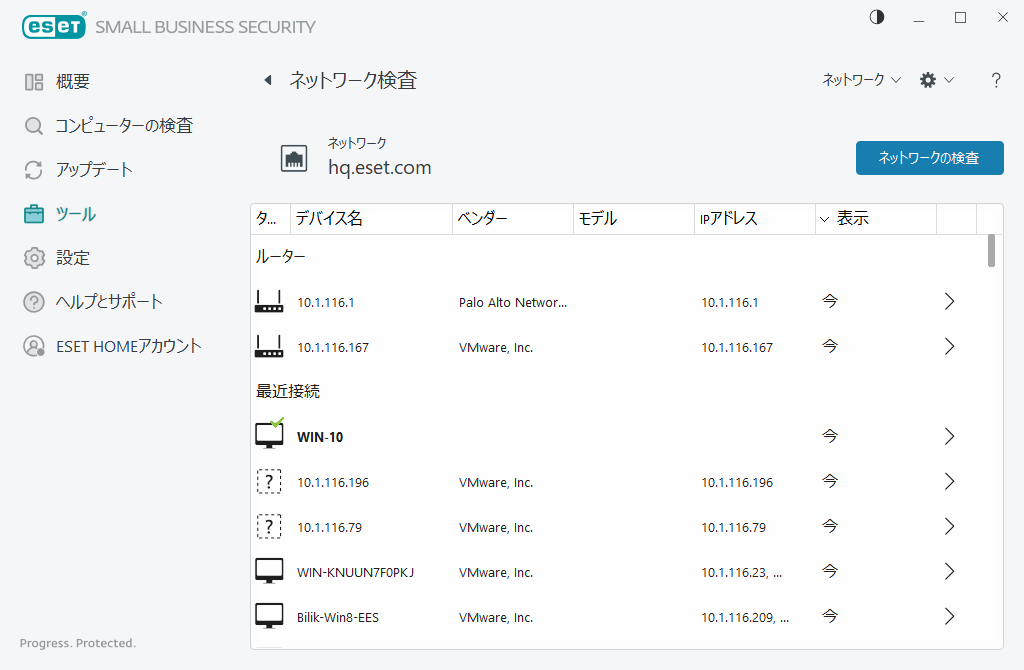Click the WIN-10 device monitor icon
The image size is (1024, 670).
pos(268,434)
